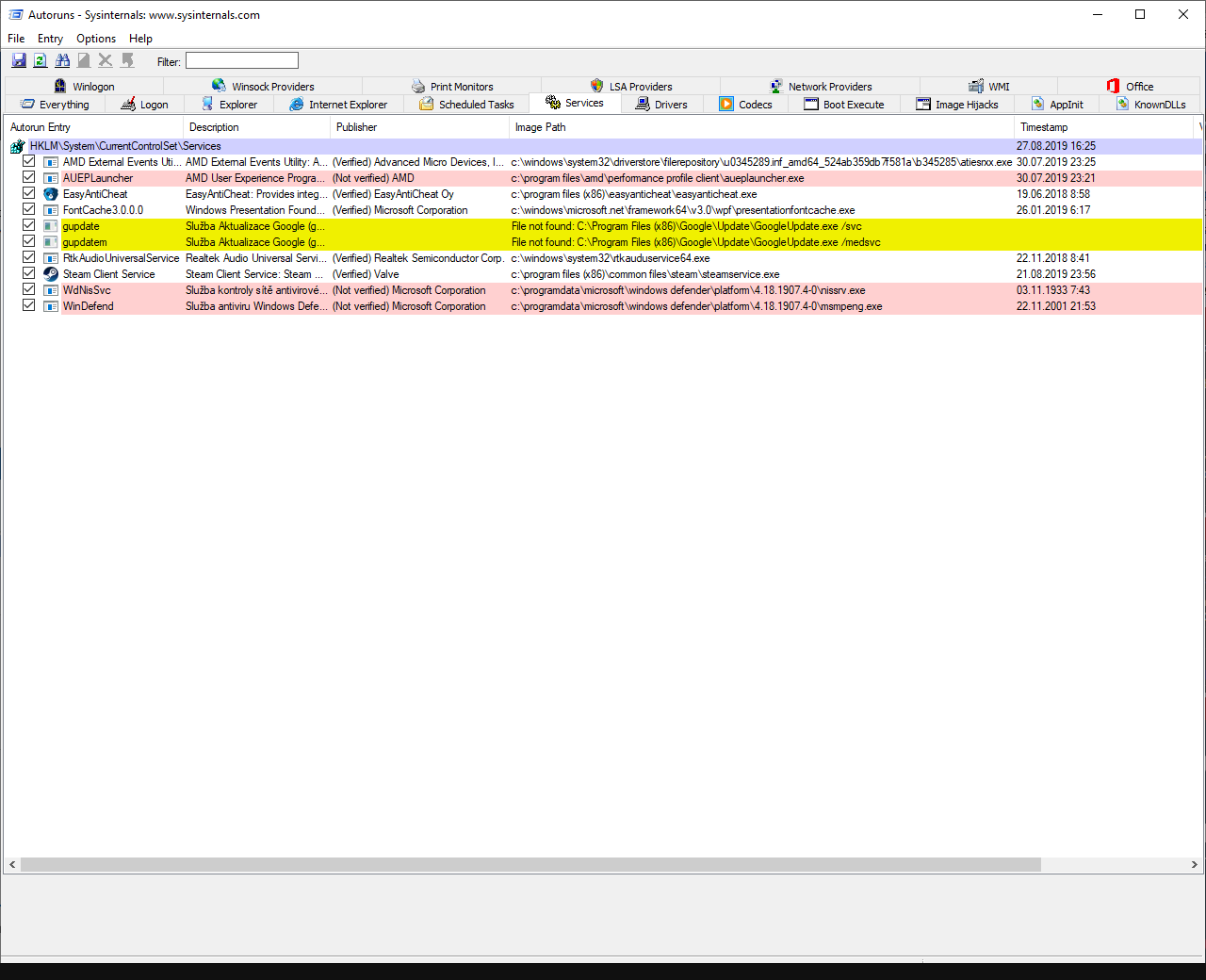Open the File menu

16,39
